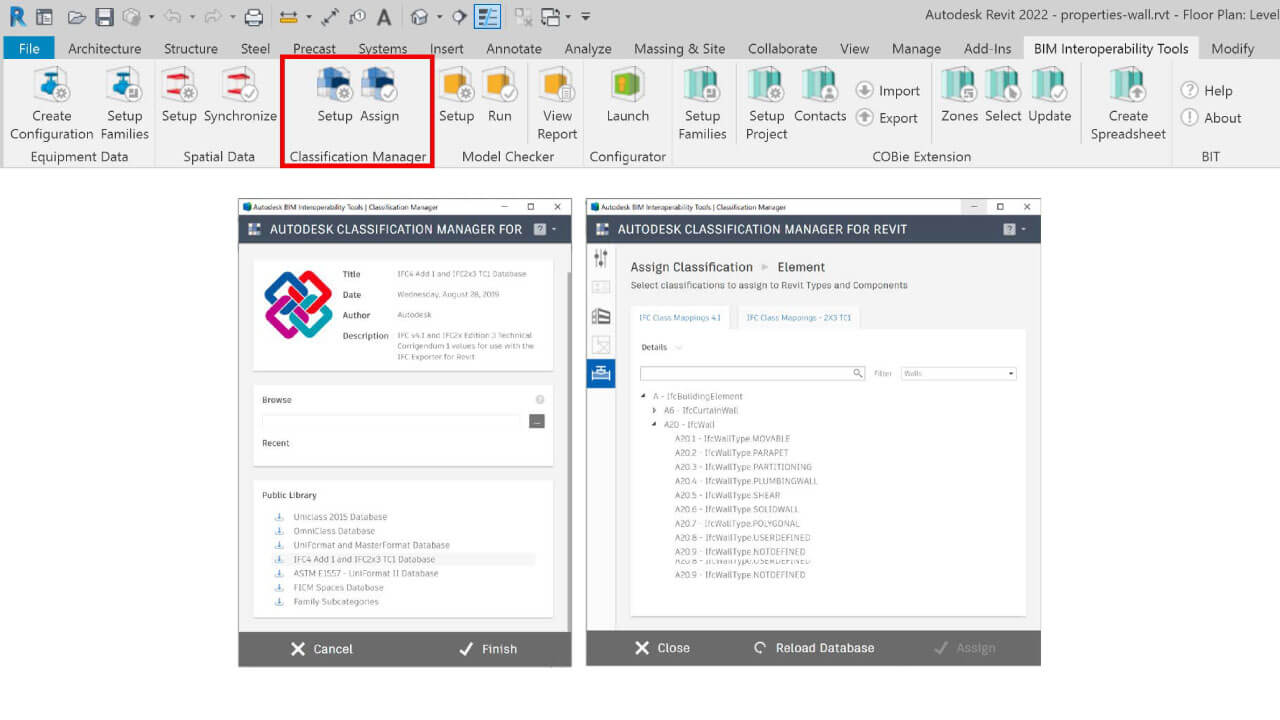Run Synchronize for Spatial Data
1280x720 pixels.
point(240,96)
